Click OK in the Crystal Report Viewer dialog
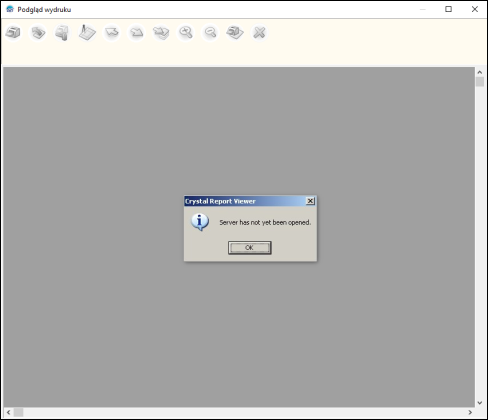Screen dimensions: 488x420 250,248
